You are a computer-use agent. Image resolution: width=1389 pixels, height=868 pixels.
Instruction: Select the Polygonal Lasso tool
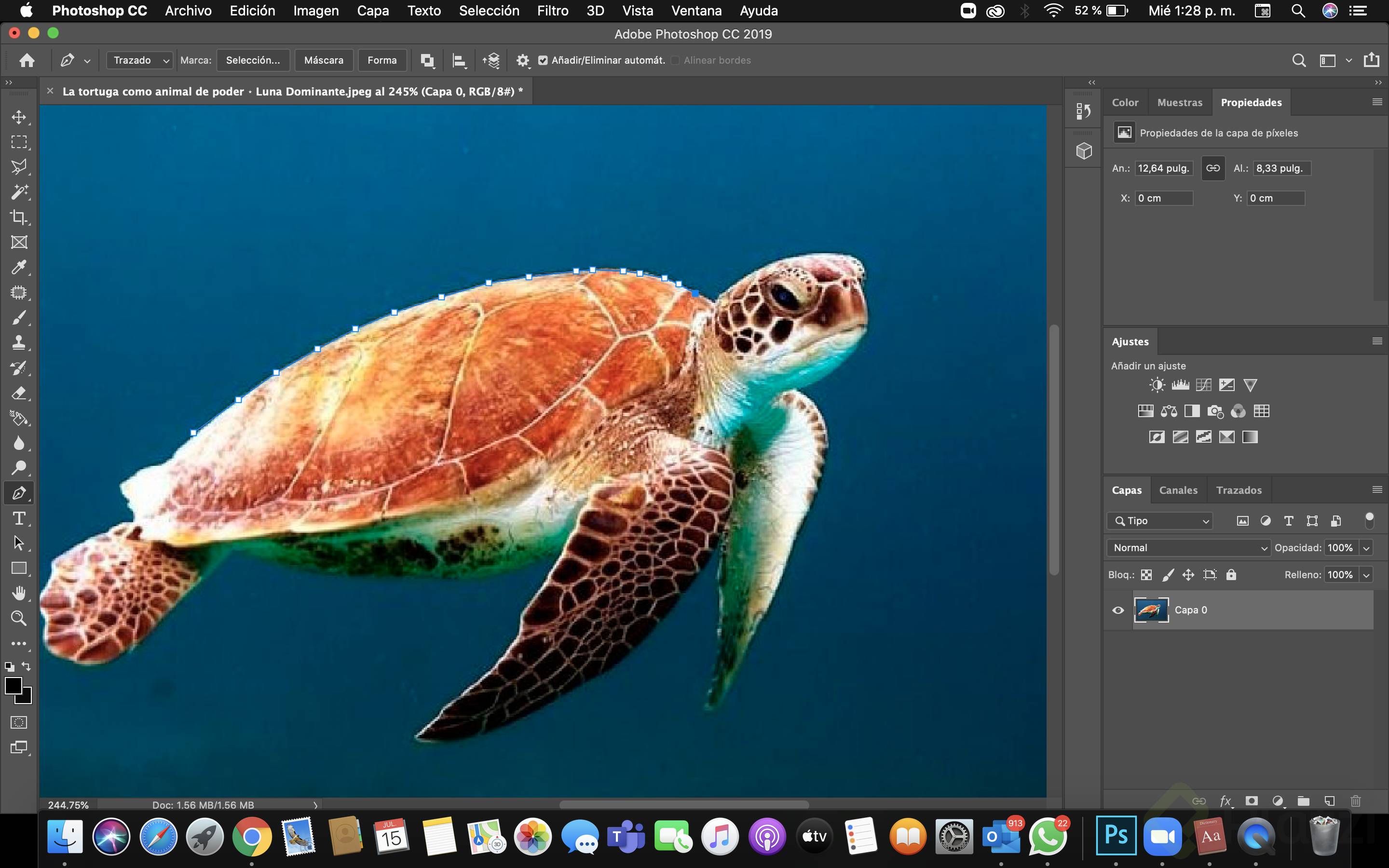[19, 167]
